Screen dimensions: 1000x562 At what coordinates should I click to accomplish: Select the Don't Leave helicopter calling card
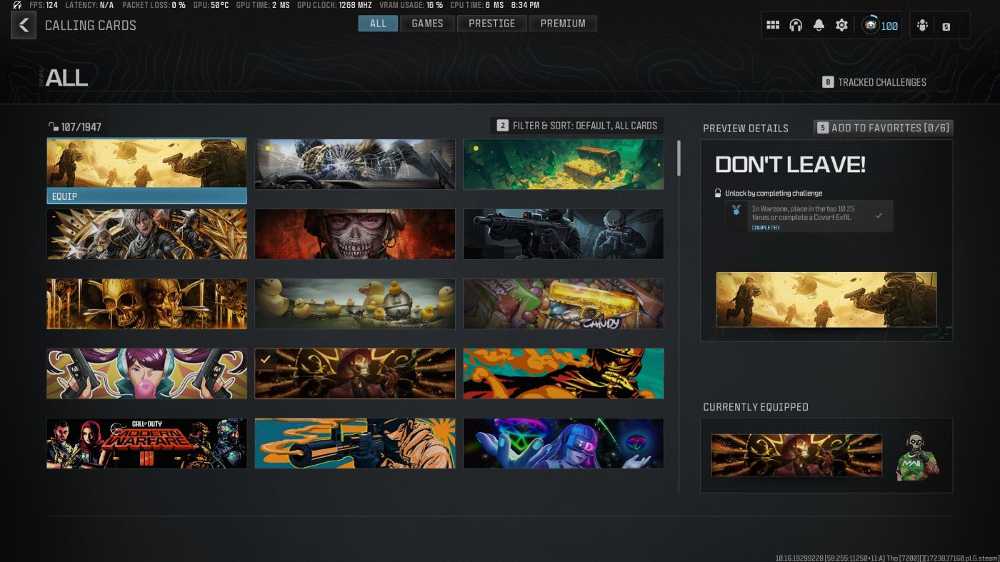pos(147,163)
